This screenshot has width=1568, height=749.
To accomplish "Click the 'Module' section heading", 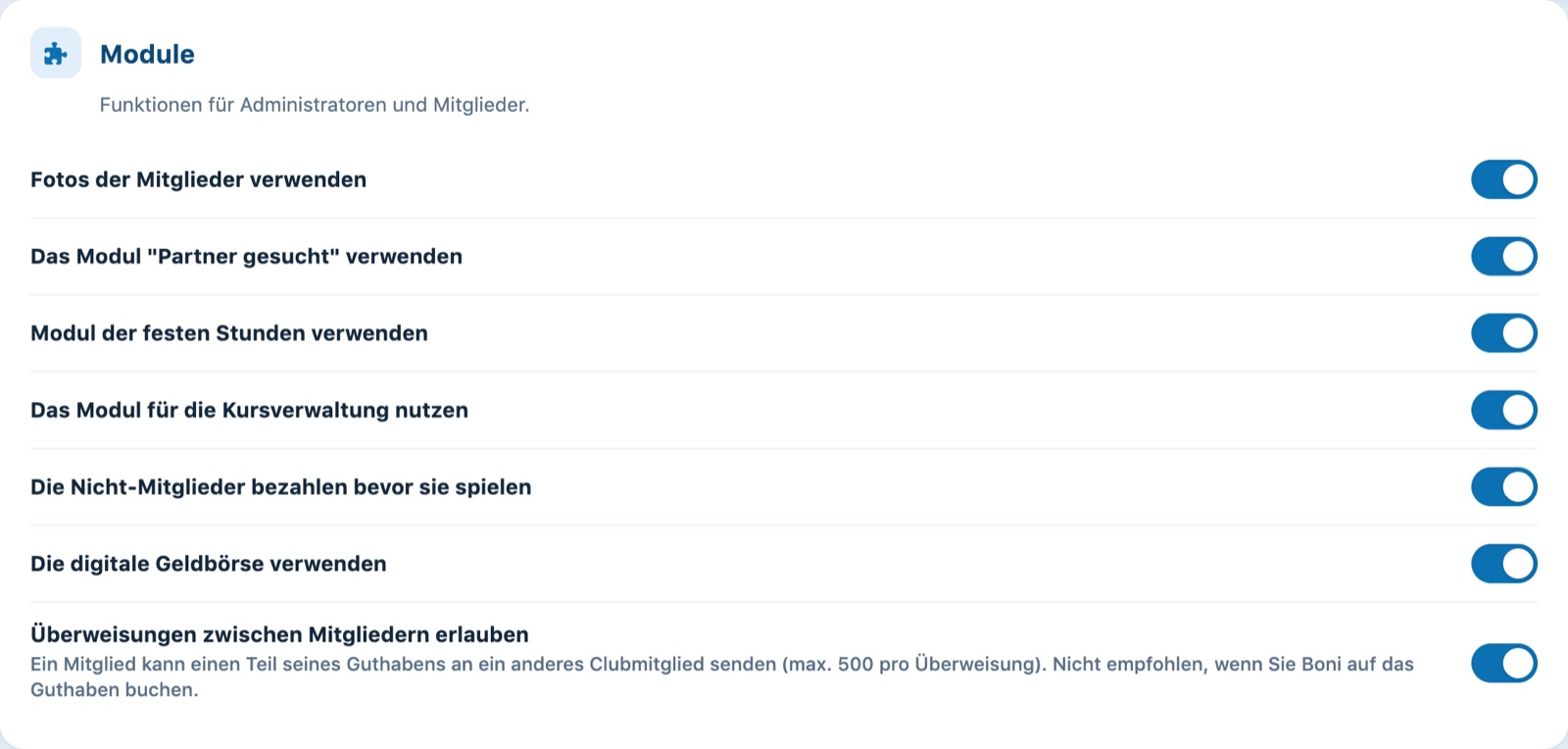I will tap(147, 54).
